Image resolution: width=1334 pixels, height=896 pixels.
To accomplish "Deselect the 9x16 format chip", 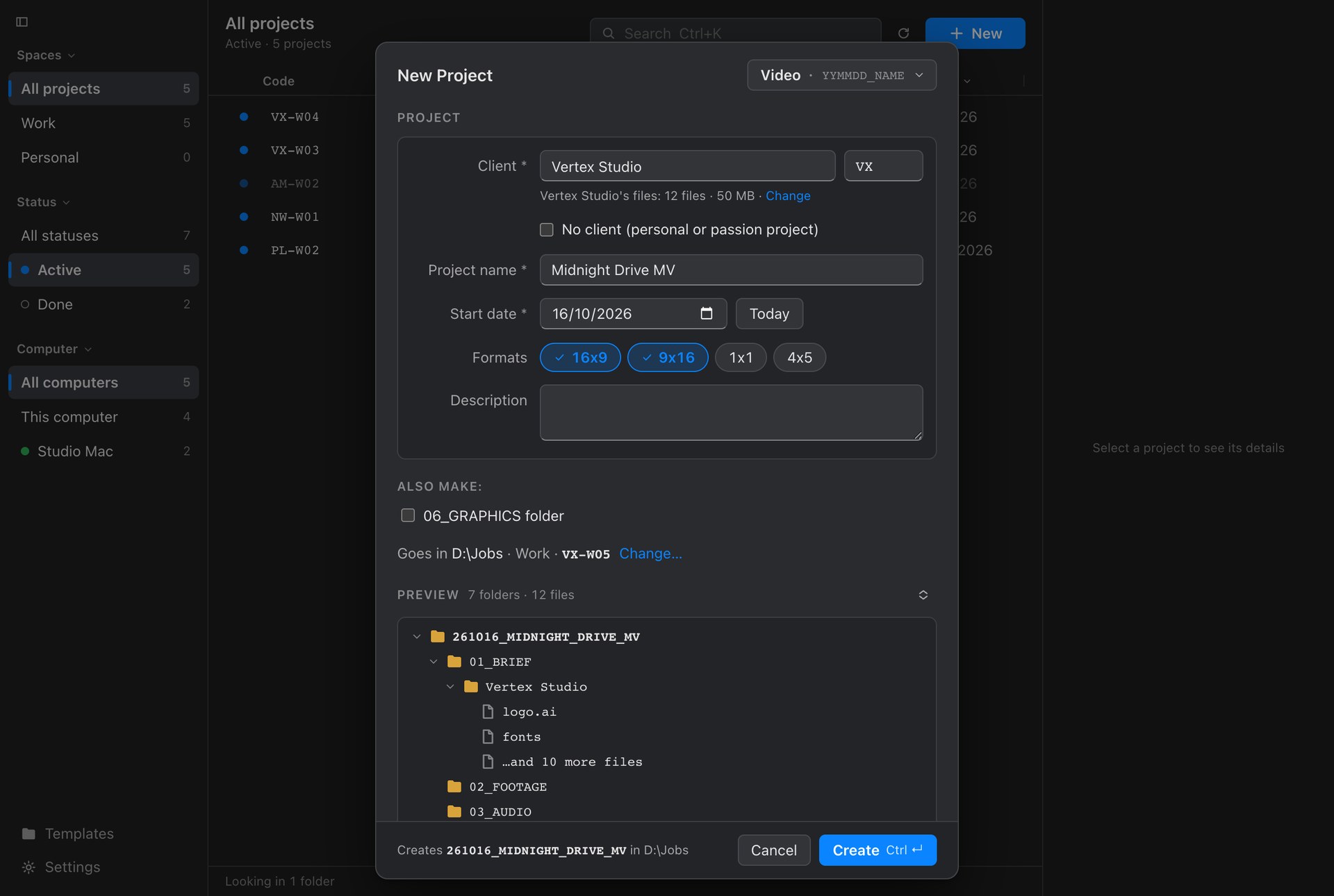I will [668, 358].
